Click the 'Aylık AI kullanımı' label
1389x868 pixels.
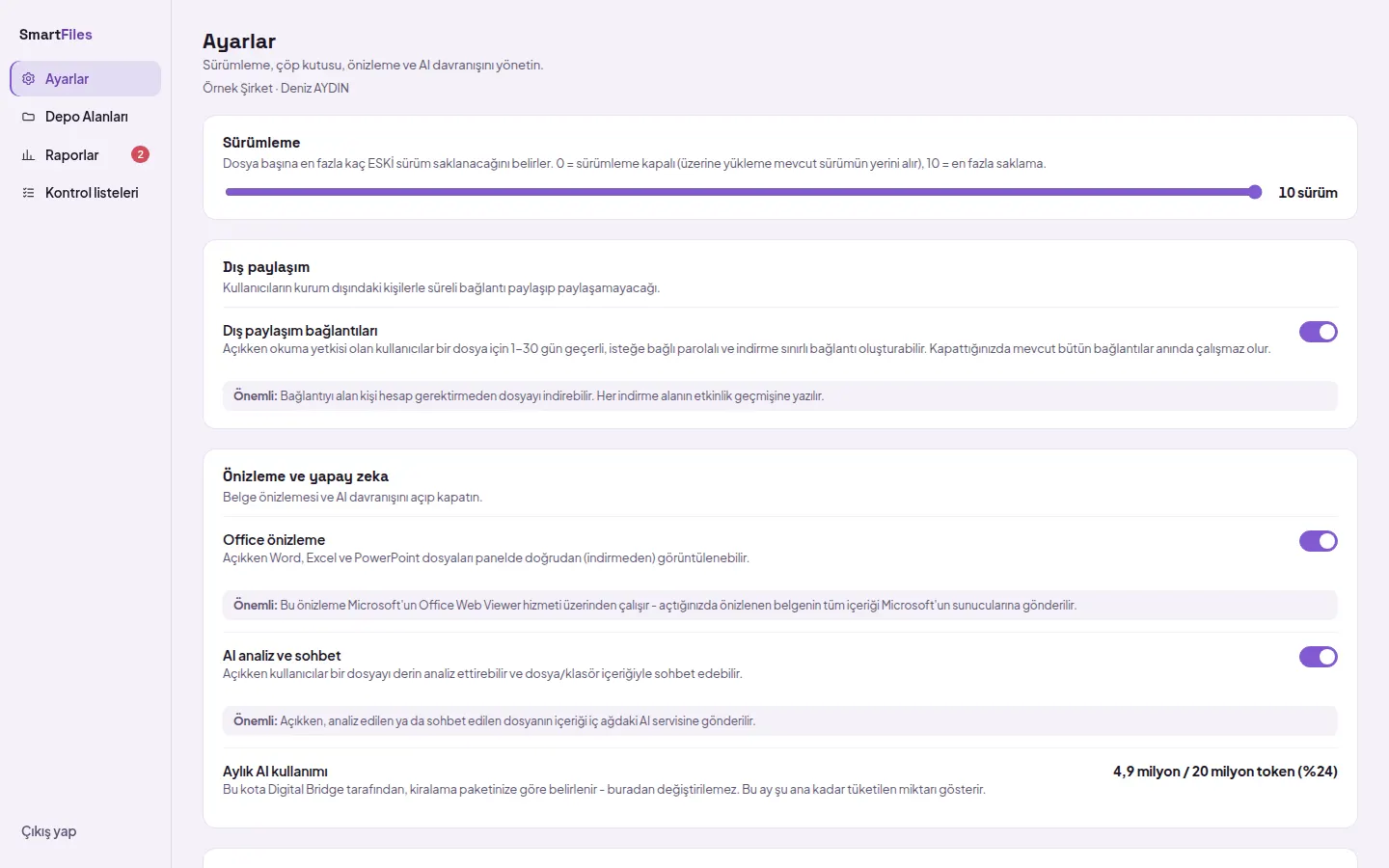point(275,772)
